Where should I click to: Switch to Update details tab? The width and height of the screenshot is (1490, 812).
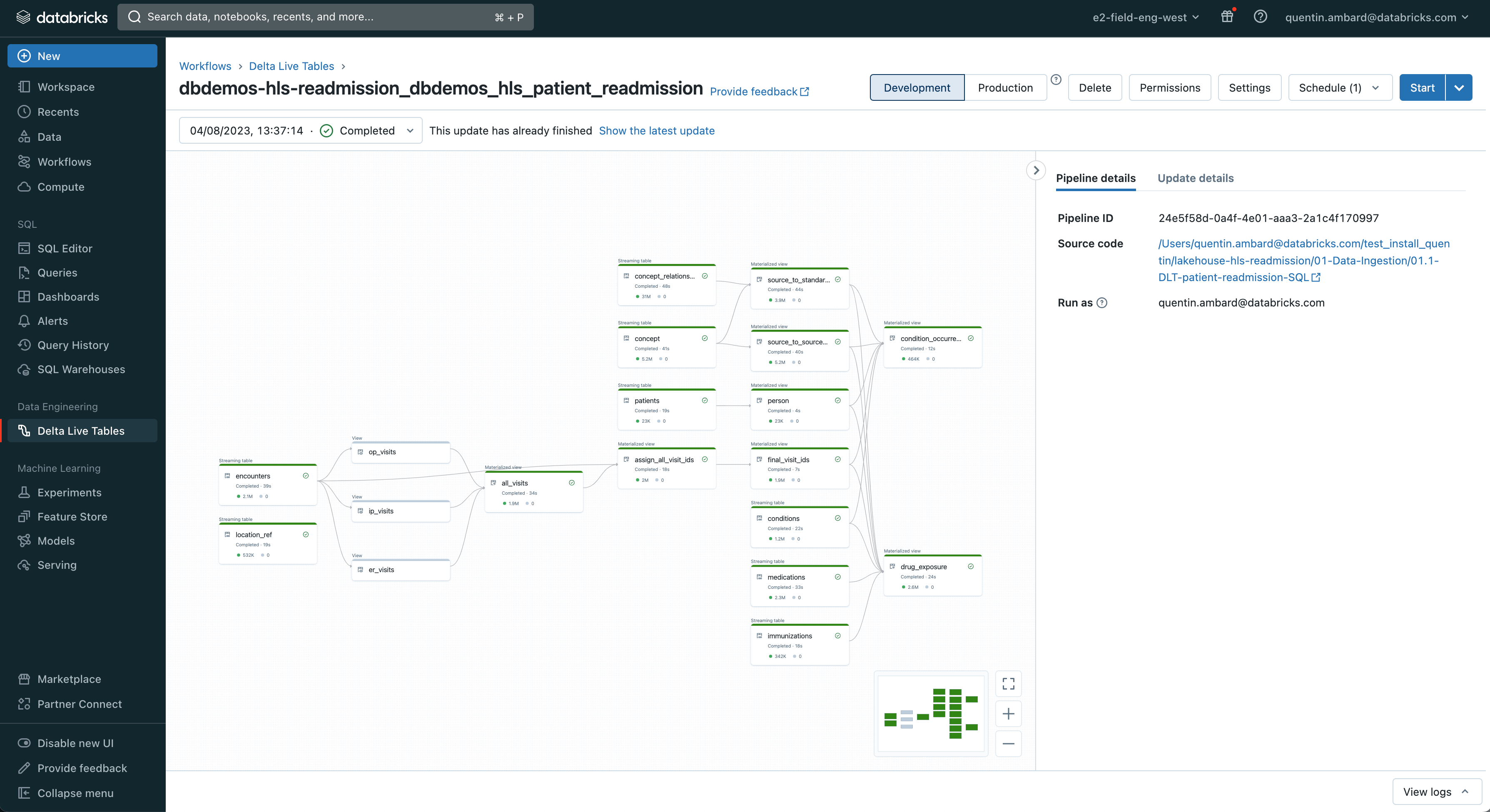[1195, 178]
